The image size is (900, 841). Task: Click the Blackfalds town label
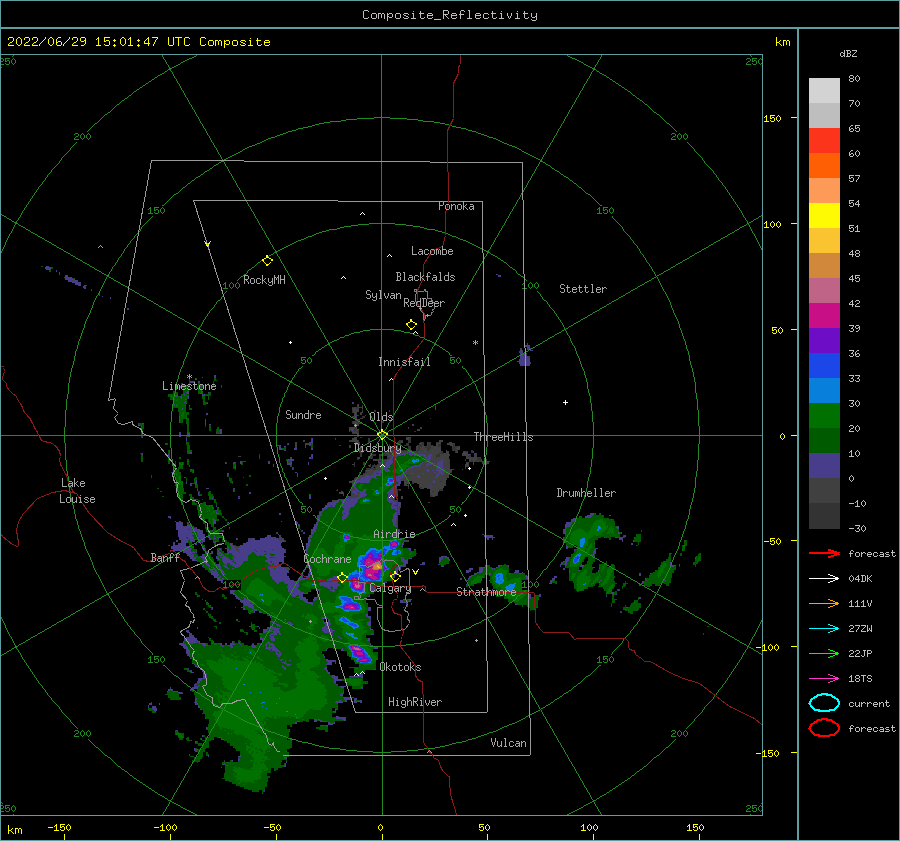pos(425,277)
